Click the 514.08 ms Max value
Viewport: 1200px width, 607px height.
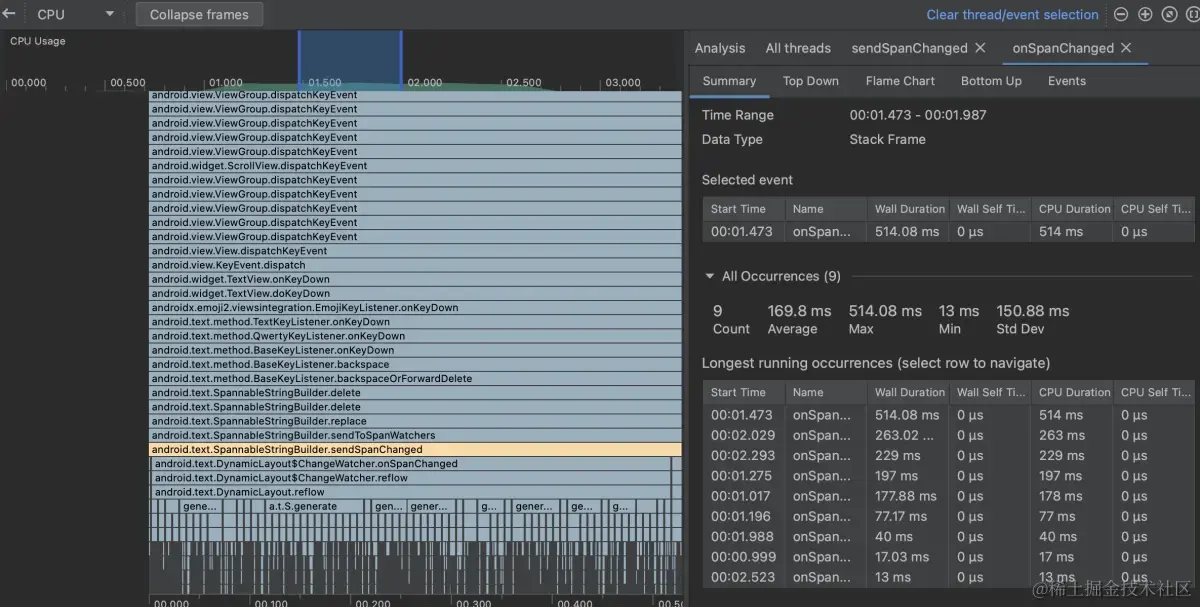coord(885,311)
